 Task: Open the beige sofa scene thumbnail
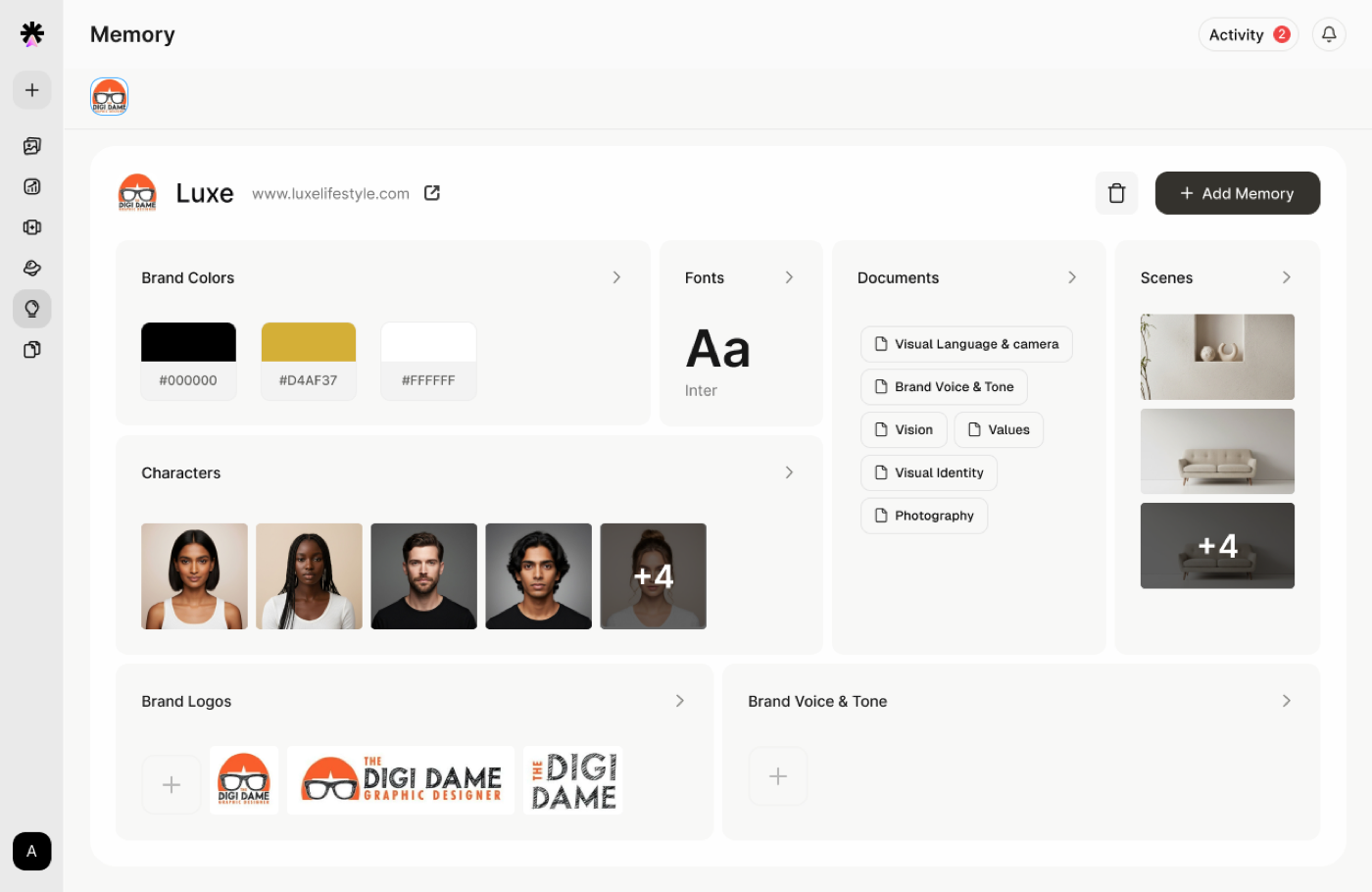click(x=1217, y=451)
